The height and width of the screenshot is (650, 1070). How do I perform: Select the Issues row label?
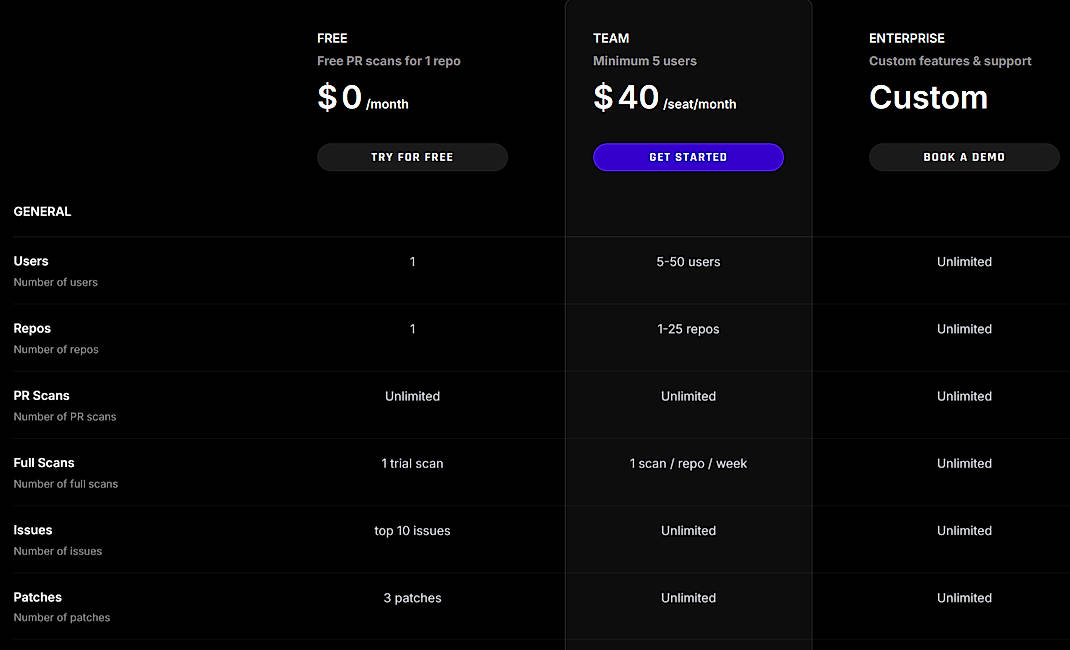pos(32,530)
